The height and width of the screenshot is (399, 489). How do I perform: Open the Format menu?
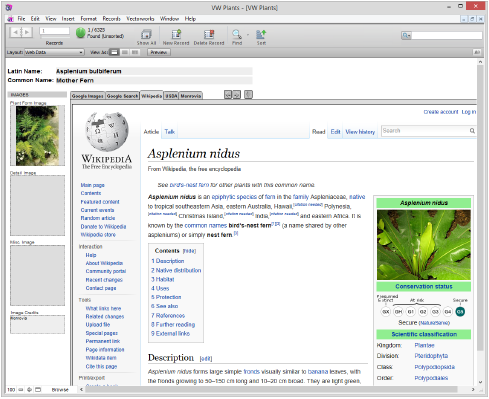88,19
